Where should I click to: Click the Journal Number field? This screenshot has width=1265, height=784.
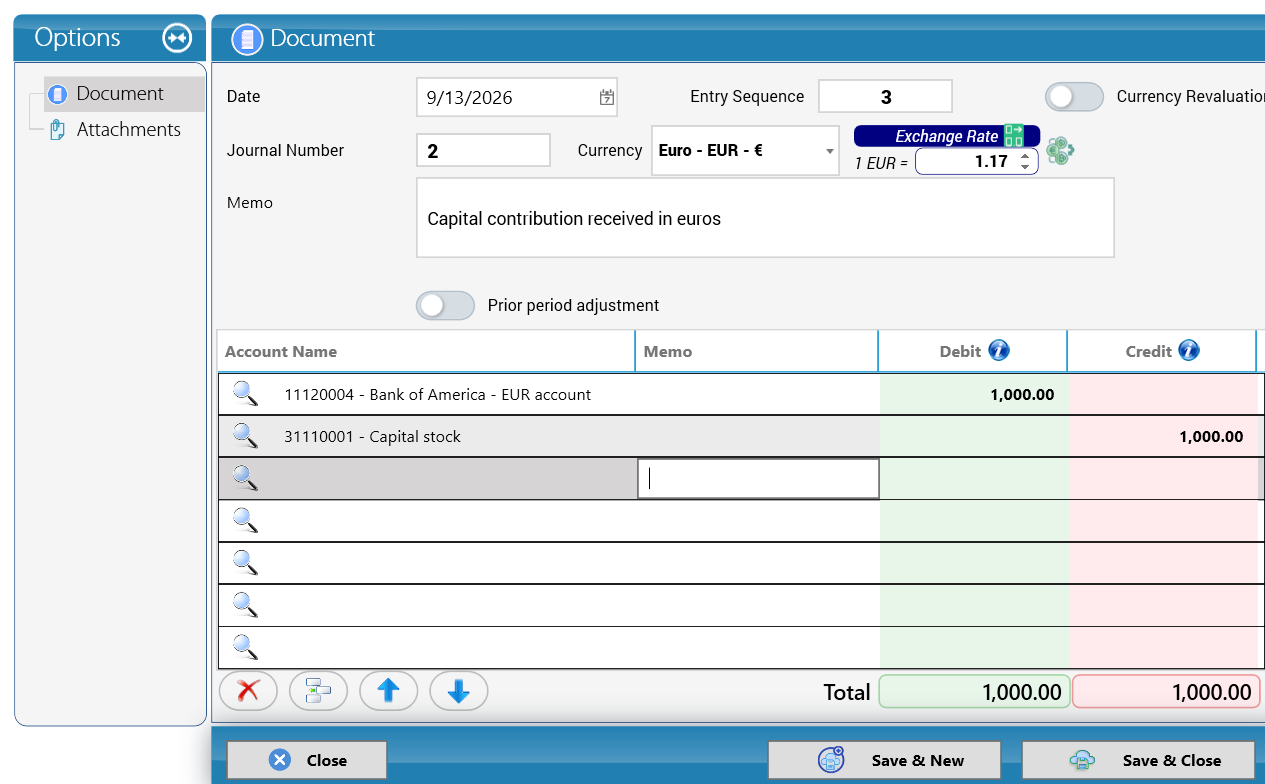pyautogui.click(x=483, y=150)
